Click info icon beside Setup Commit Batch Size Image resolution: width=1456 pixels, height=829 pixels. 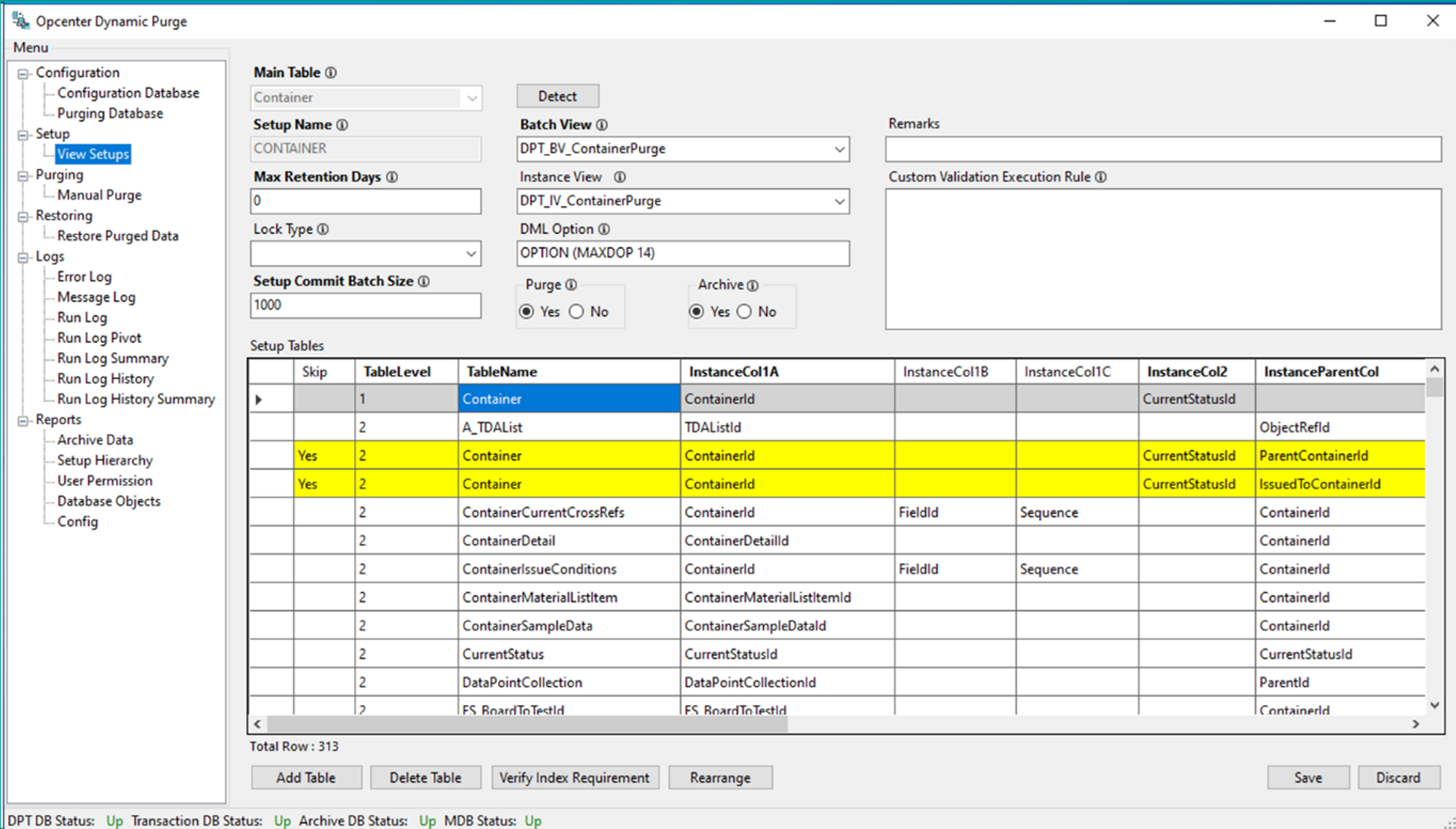(x=424, y=281)
